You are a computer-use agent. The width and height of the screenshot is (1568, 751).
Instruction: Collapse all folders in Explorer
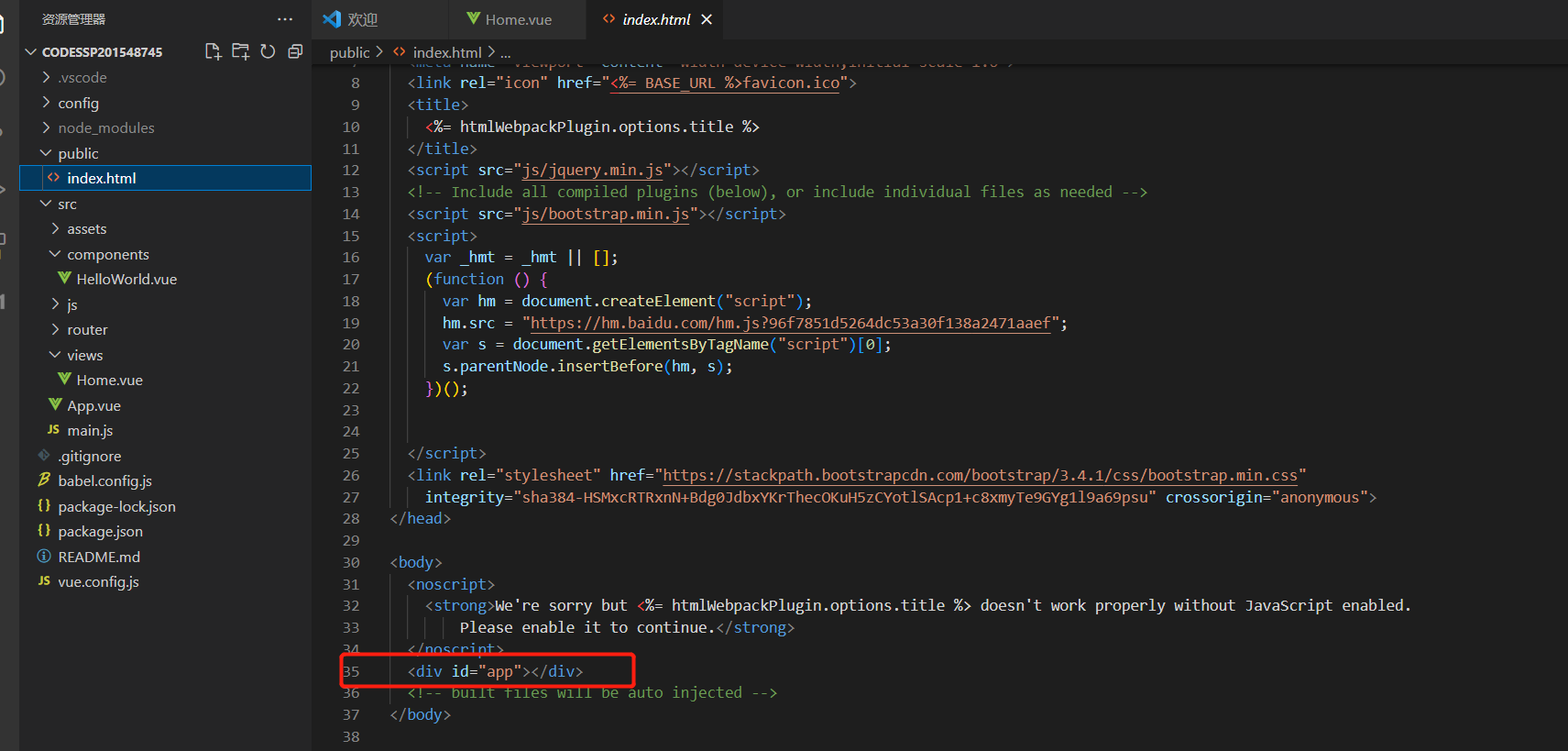[x=295, y=51]
